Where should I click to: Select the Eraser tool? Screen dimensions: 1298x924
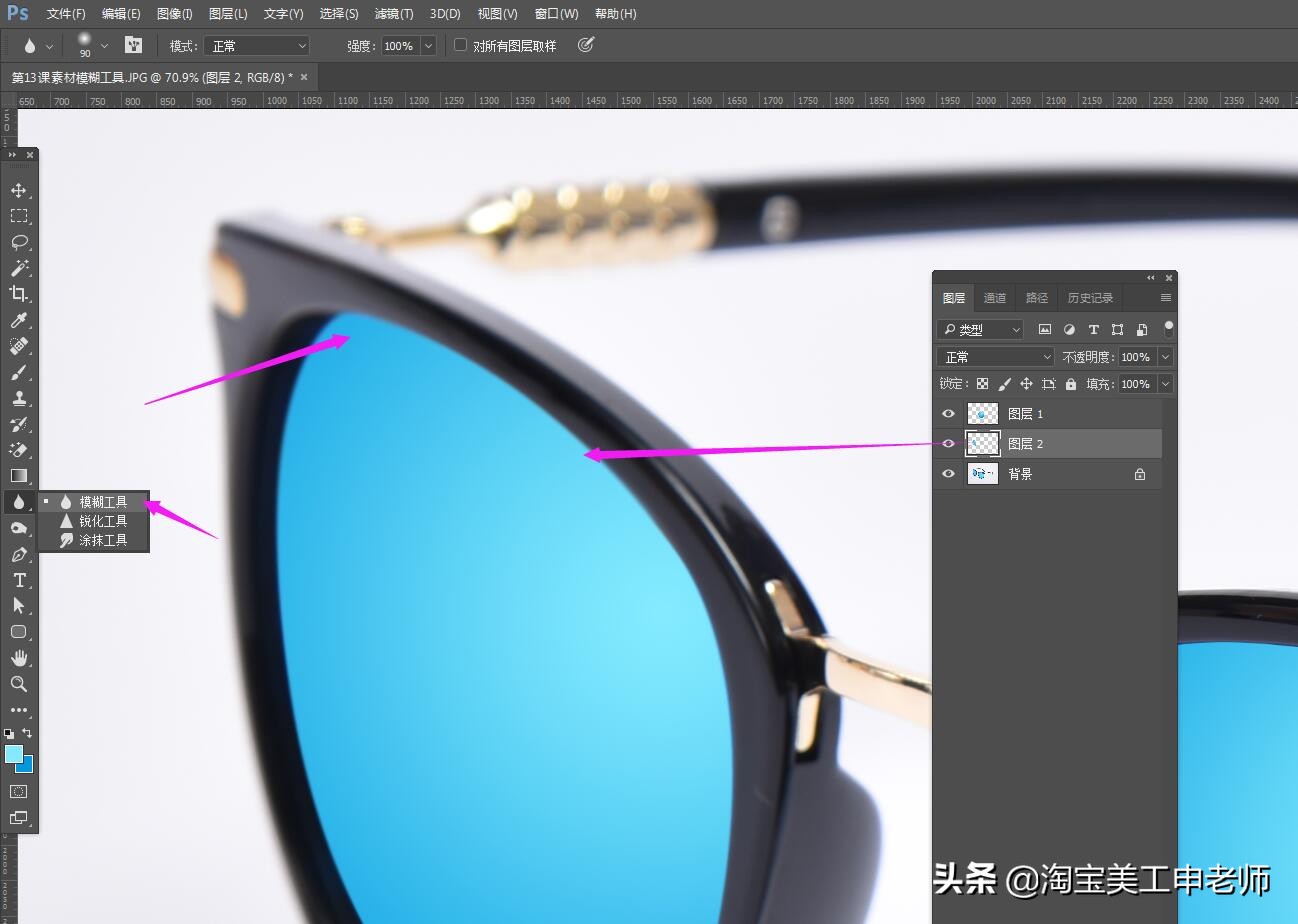pyautogui.click(x=19, y=450)
